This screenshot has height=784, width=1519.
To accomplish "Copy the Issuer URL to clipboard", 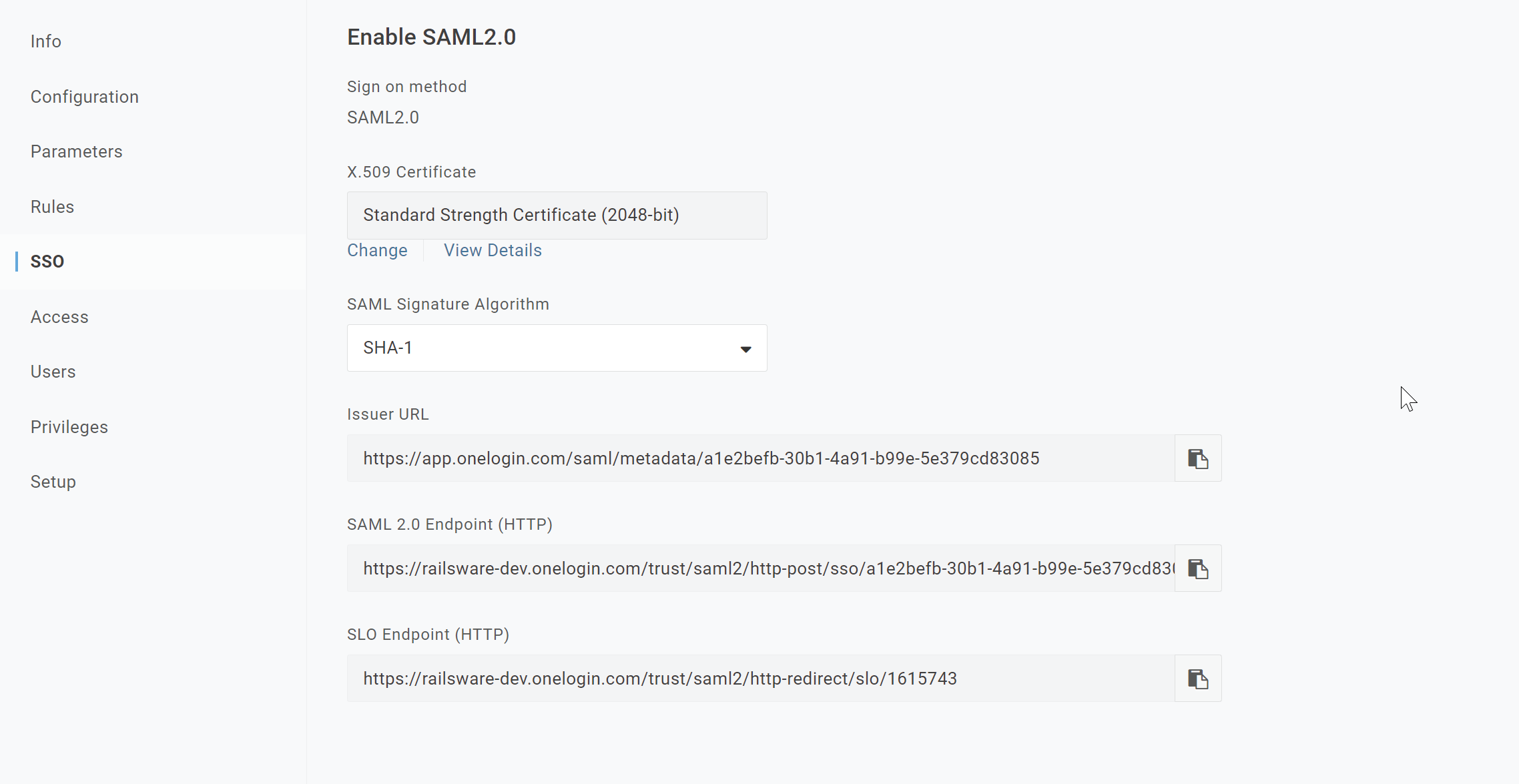I will coord(1198,458).
